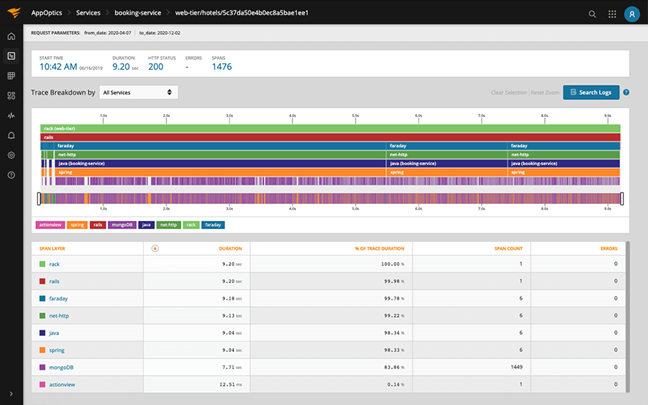648x405 pixels.
Task: Open the Help question mark sidebar icon
Action: pos(11,175)
